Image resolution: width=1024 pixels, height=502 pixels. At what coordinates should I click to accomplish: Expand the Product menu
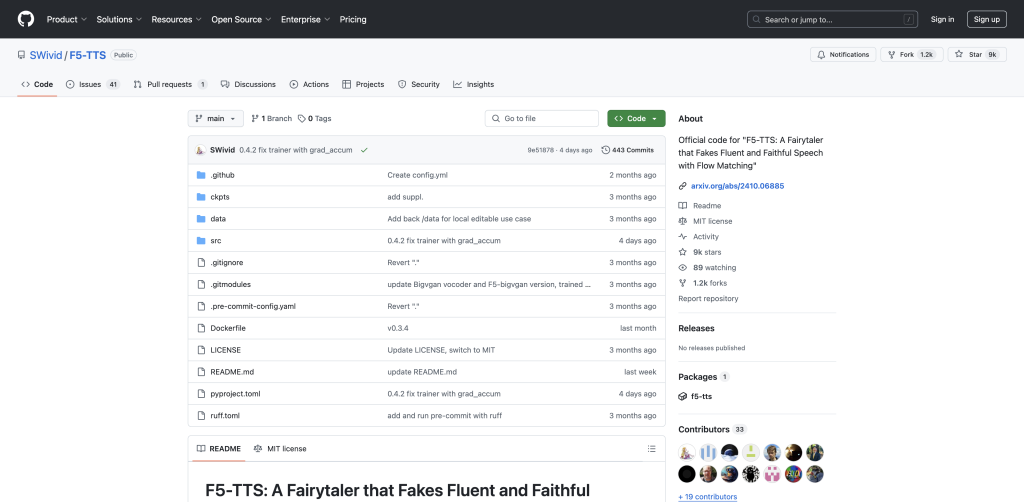(67, 20)
